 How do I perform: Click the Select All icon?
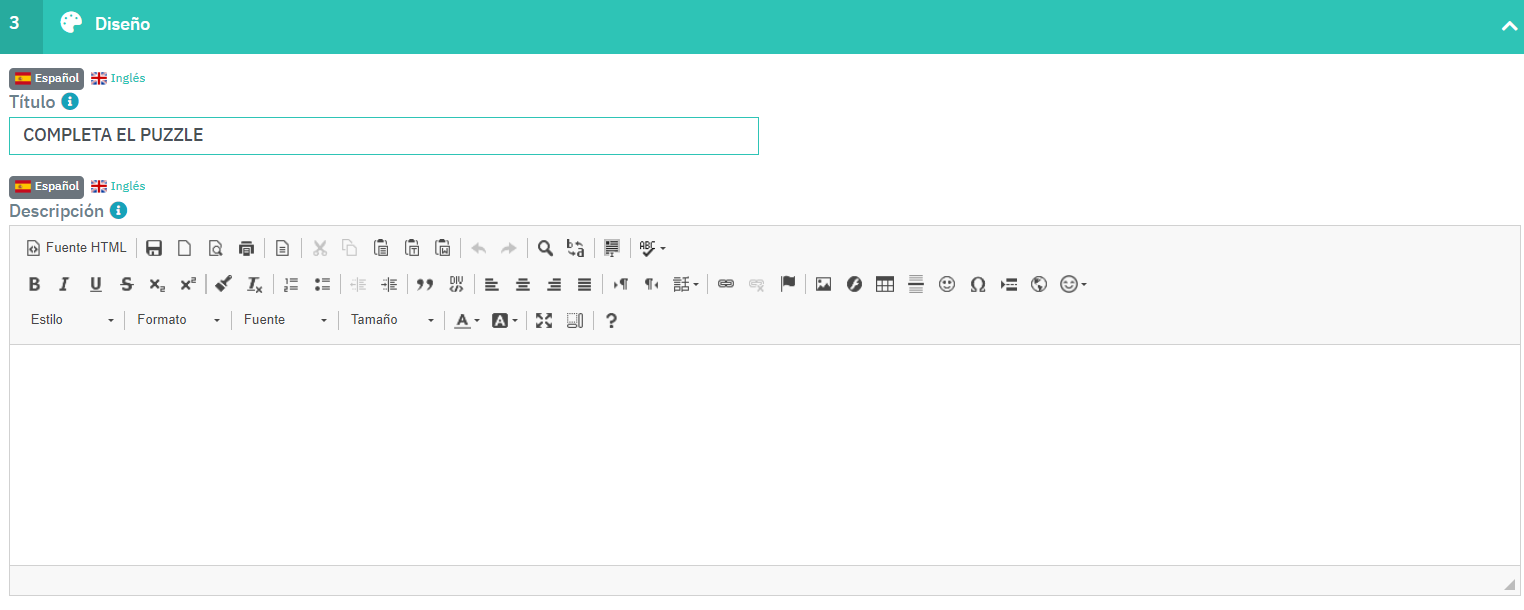(x=612, y=248)
